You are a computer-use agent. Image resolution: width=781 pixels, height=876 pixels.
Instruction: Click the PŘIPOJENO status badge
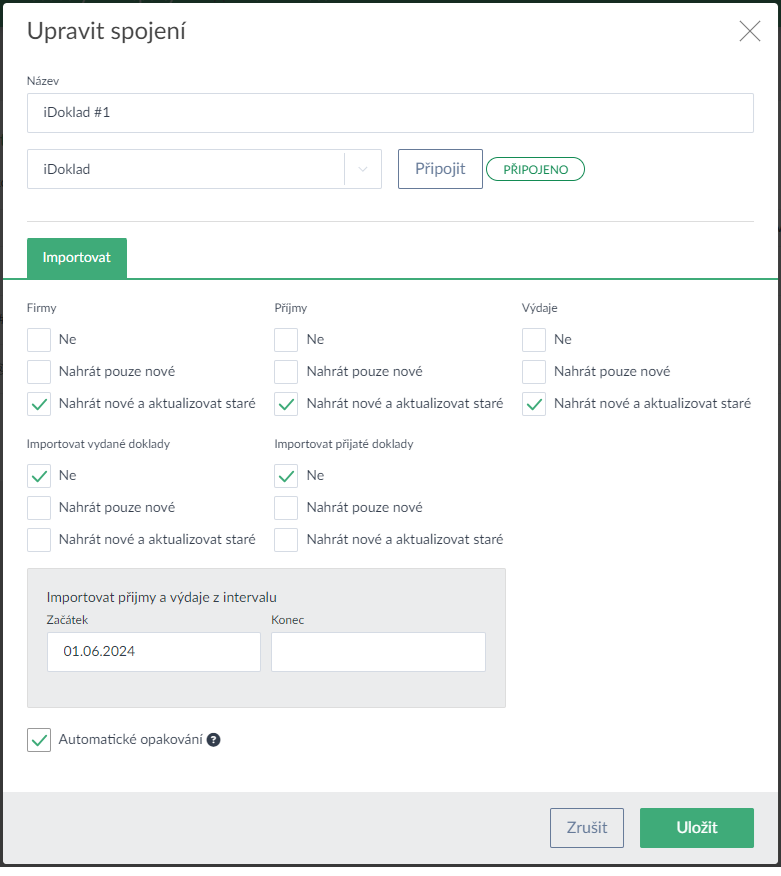pos(535,170)
